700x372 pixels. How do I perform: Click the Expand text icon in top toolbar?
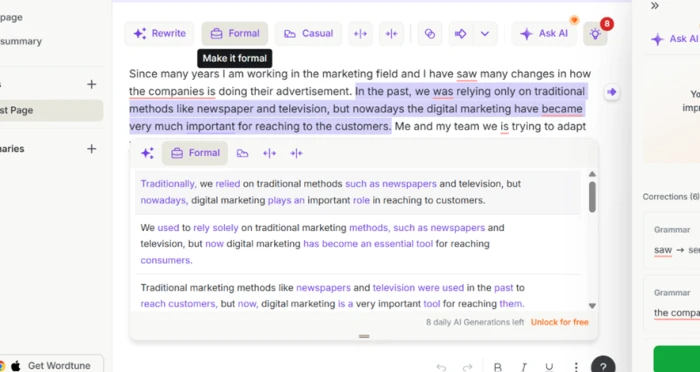pyautogui.click(x=360, y=33)
